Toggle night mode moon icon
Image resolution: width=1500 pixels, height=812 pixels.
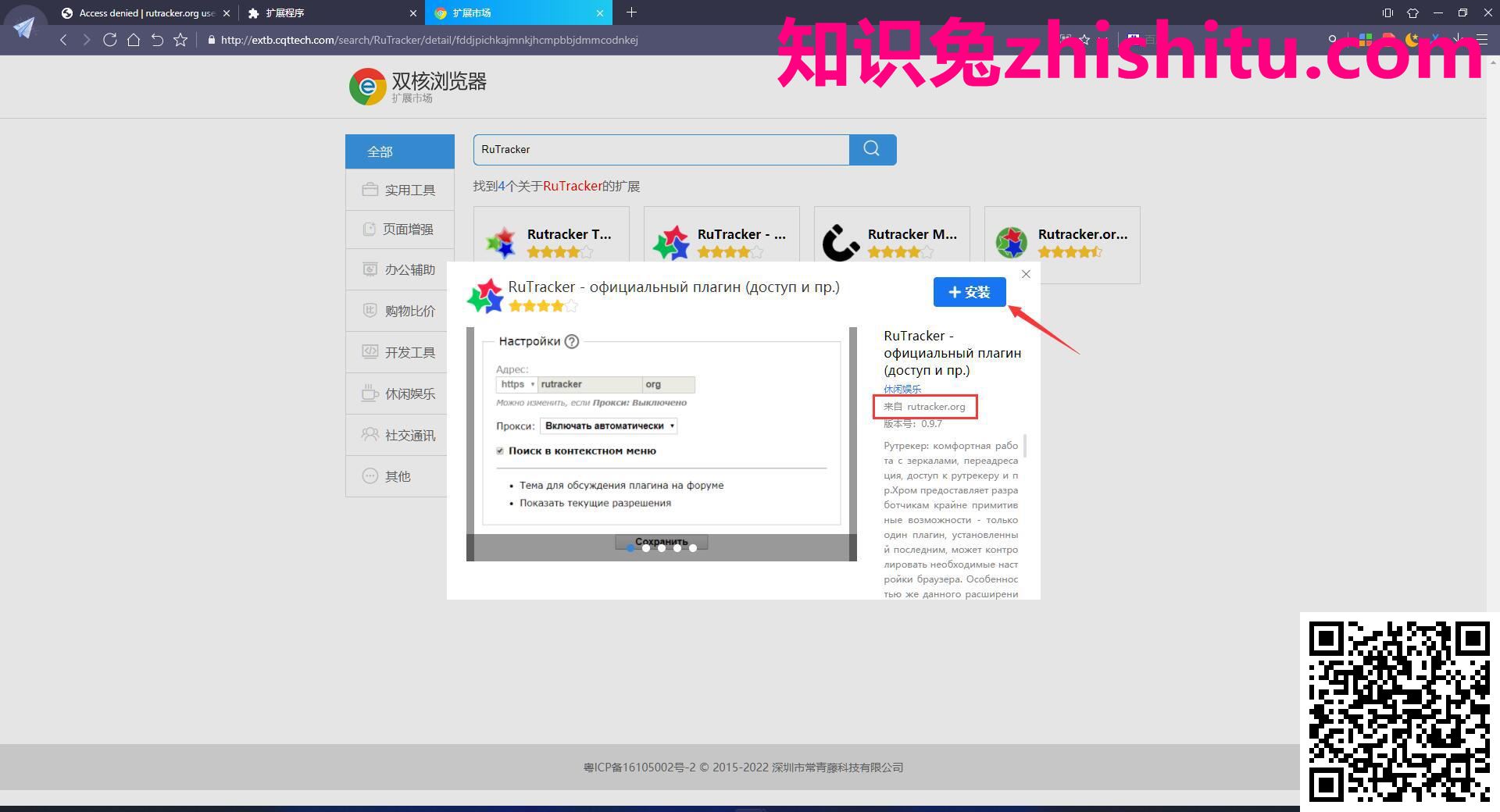tap(1412, 39)
